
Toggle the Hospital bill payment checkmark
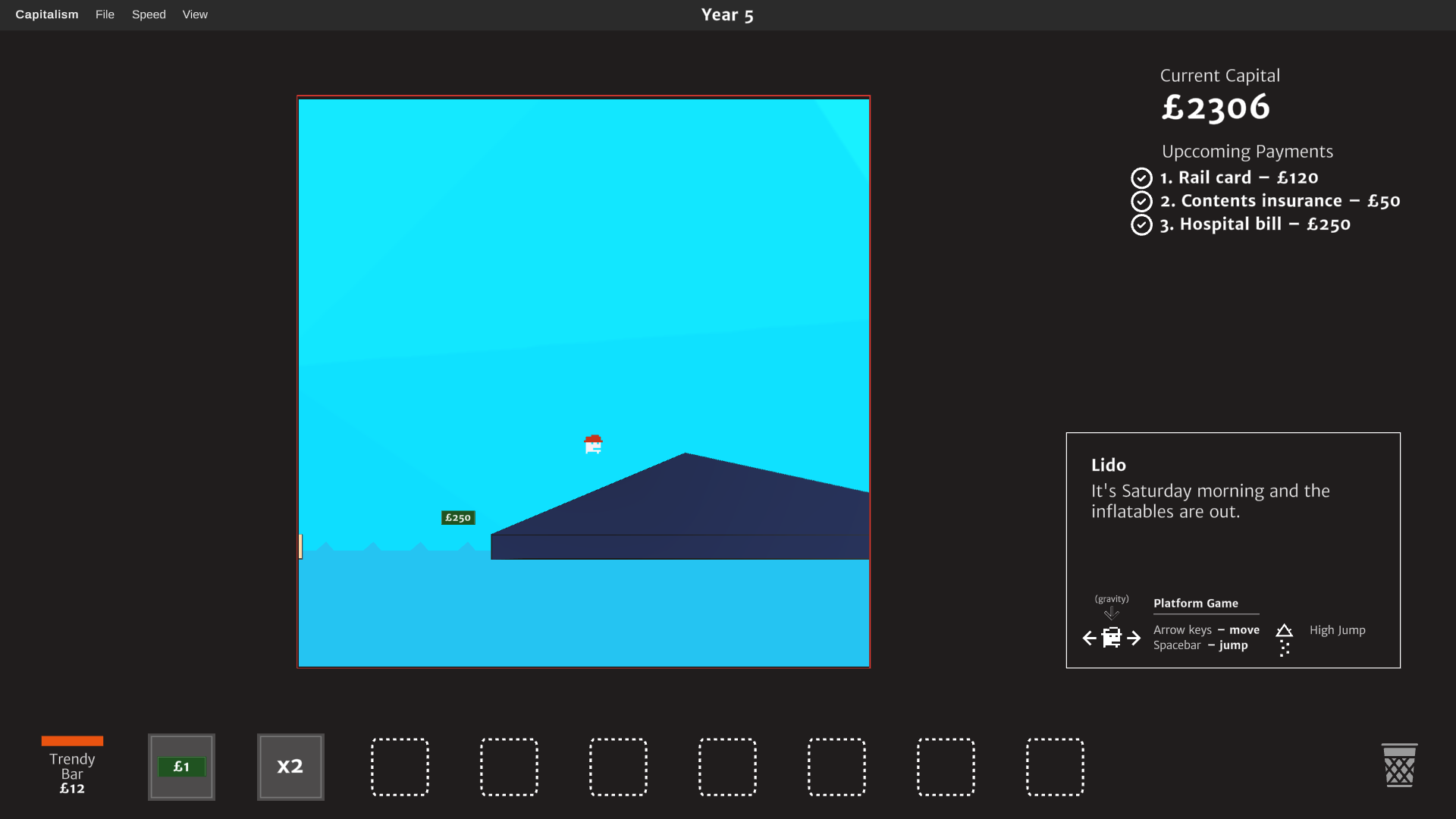[1141, 225]
